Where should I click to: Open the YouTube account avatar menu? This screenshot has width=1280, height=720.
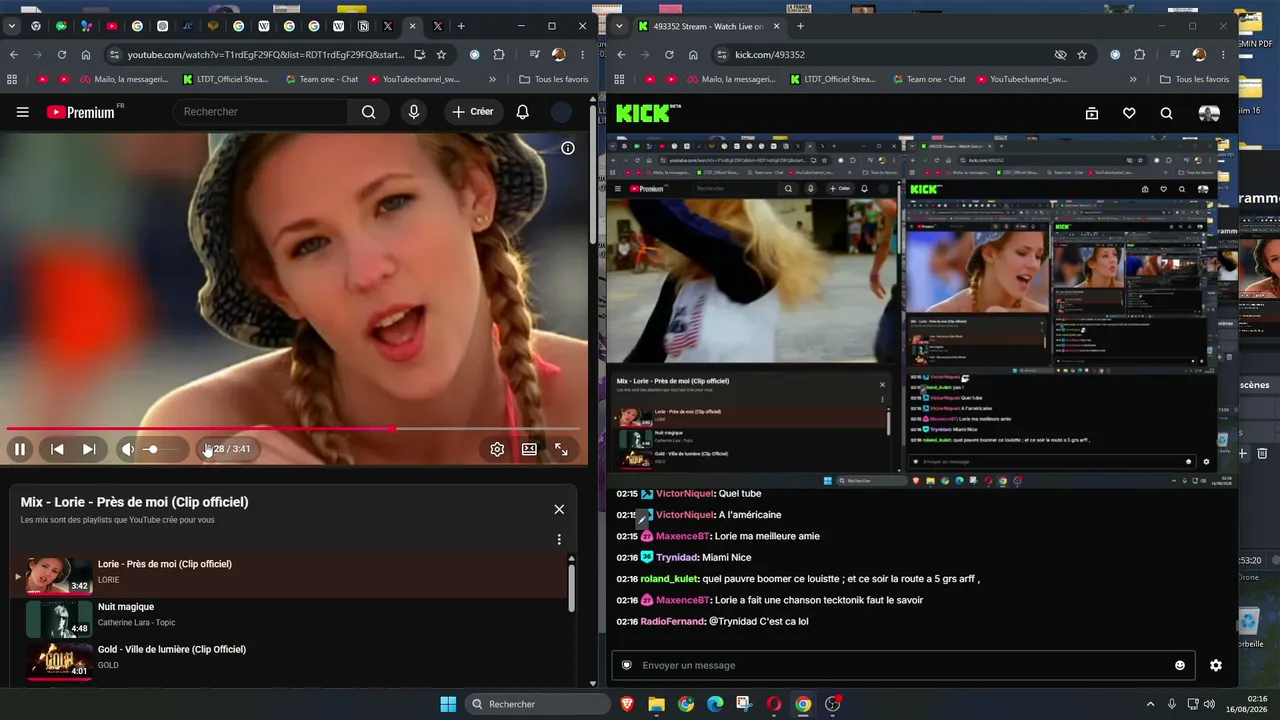[x=562, y=112]
